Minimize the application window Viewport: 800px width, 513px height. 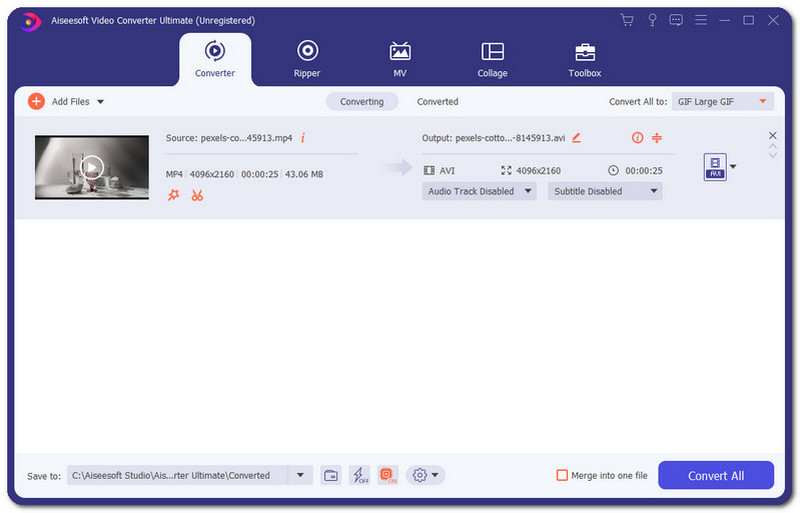(x=724, y=20)
